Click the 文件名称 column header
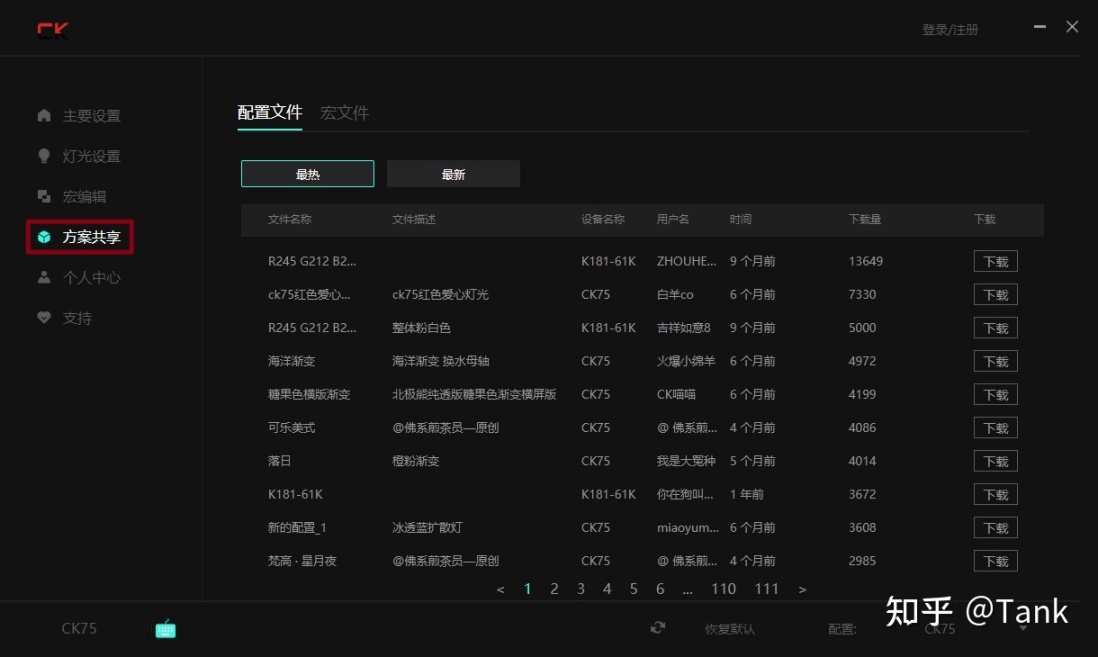 (290, 219)
